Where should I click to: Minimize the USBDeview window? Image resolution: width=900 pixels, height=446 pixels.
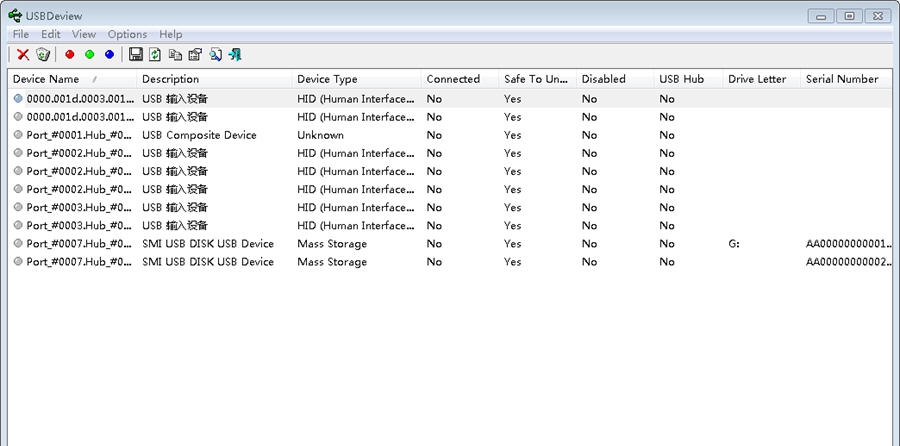point(821,16)
